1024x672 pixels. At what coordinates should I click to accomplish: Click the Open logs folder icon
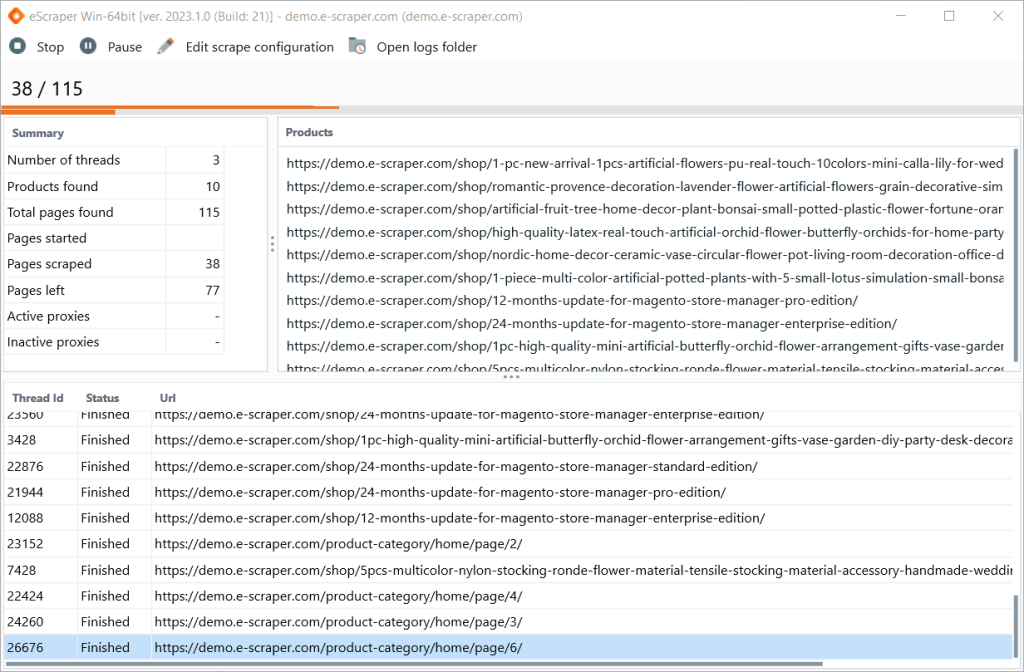(355, 46)
